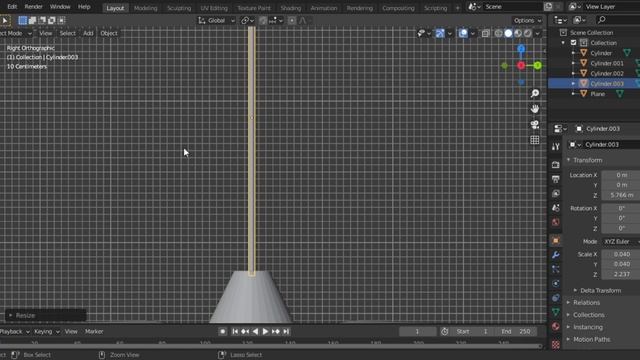Expand the Delta Transform panel
Screen dimensions: 640x360
click(600, 291)
